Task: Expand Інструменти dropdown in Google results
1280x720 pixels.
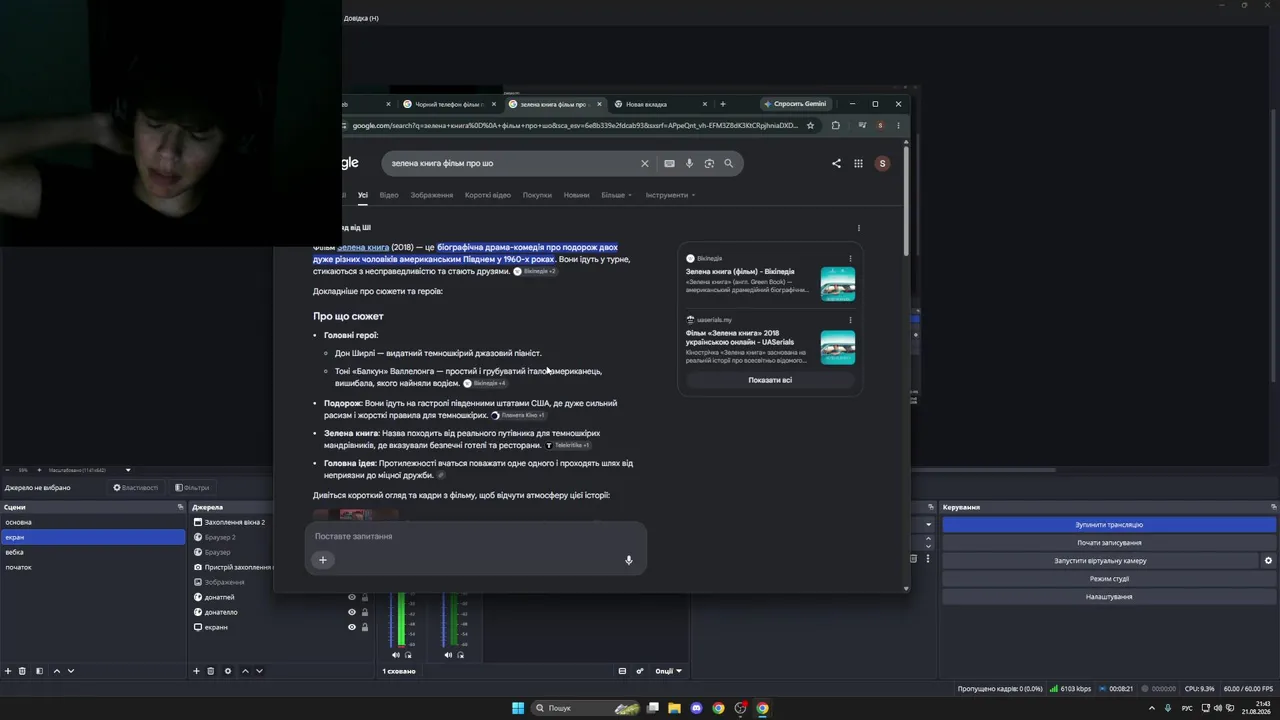Action: (670, 195)
